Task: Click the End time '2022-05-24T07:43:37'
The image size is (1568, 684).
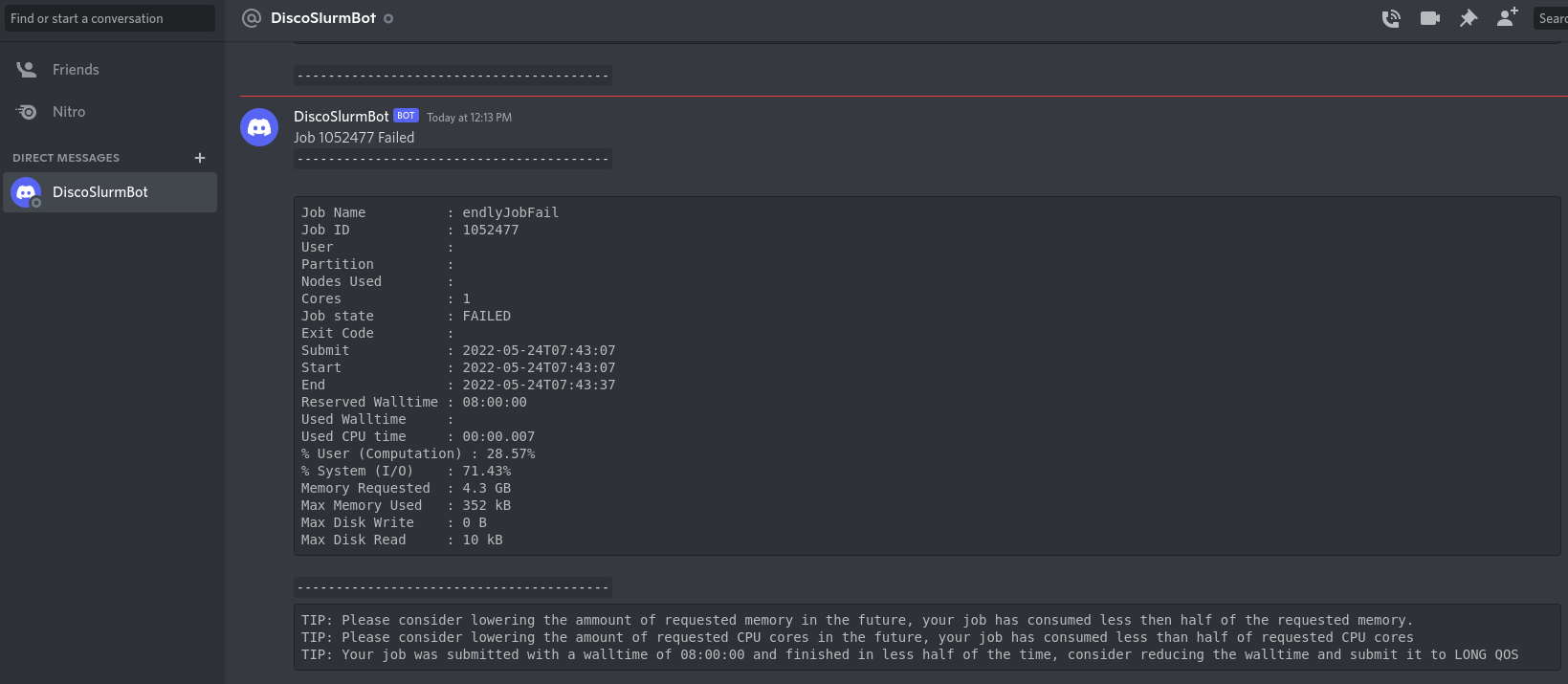Action: [539, 385]
